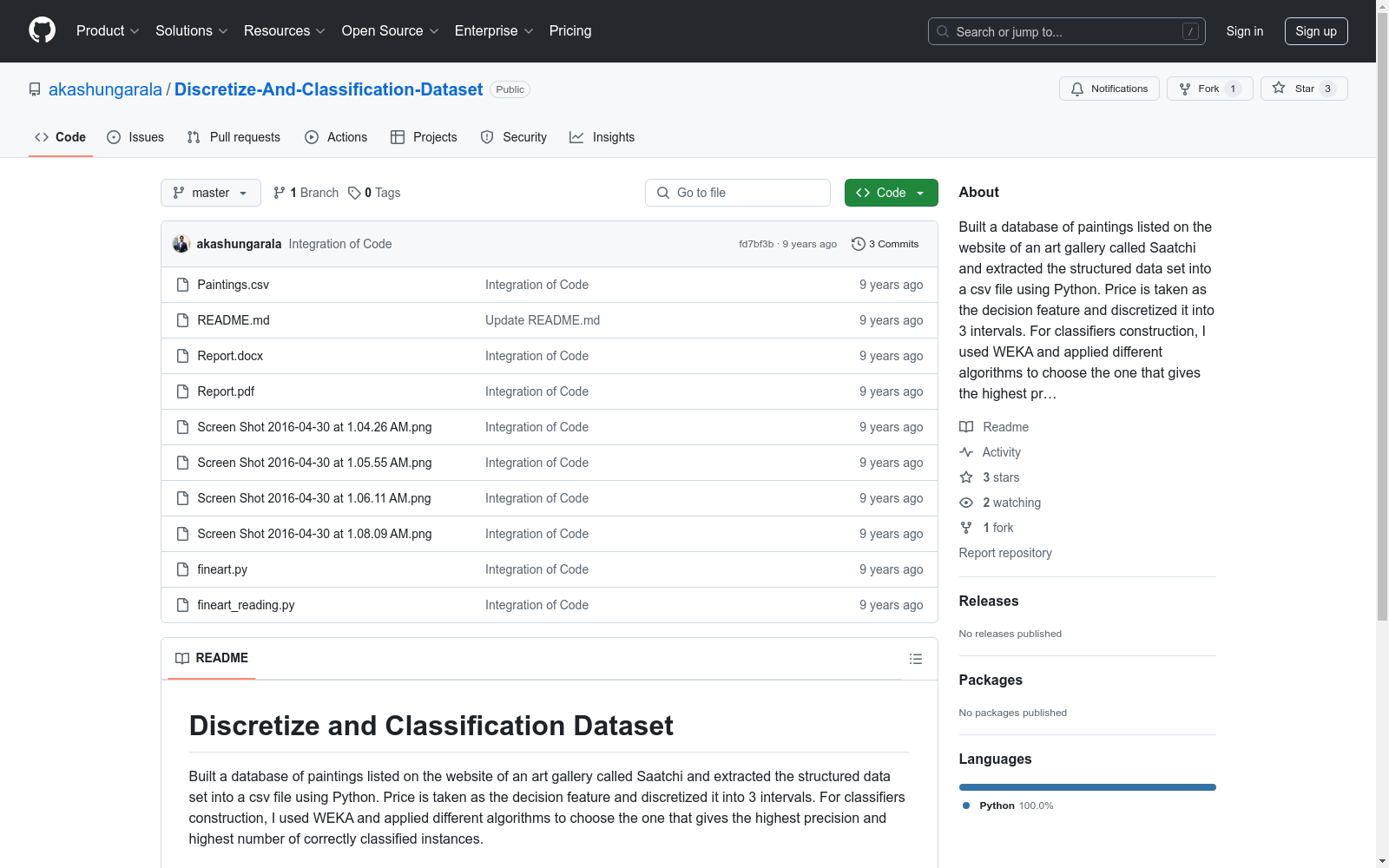1389x868 pixels.
Task: Select the README tab in file viewer
Action: 212,658
